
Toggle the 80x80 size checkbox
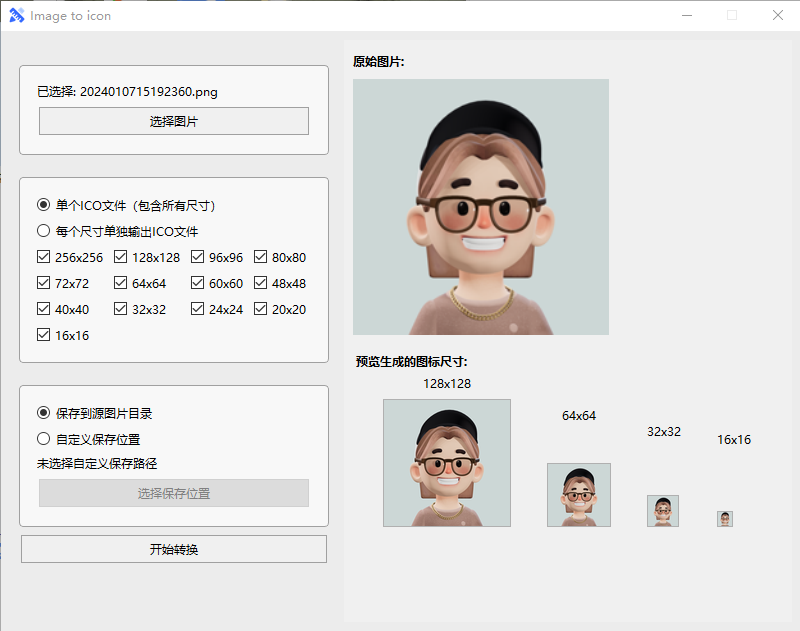click(x=261, y=257)
